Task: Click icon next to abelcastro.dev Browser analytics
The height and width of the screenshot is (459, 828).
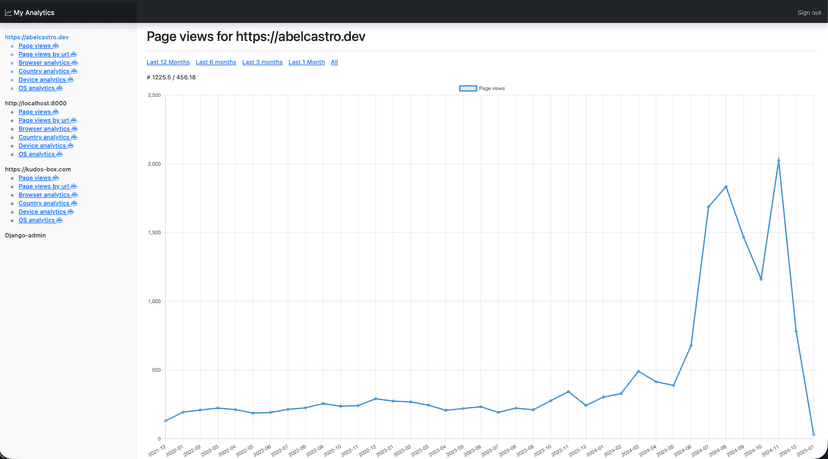Action: [x=74, y=63]
